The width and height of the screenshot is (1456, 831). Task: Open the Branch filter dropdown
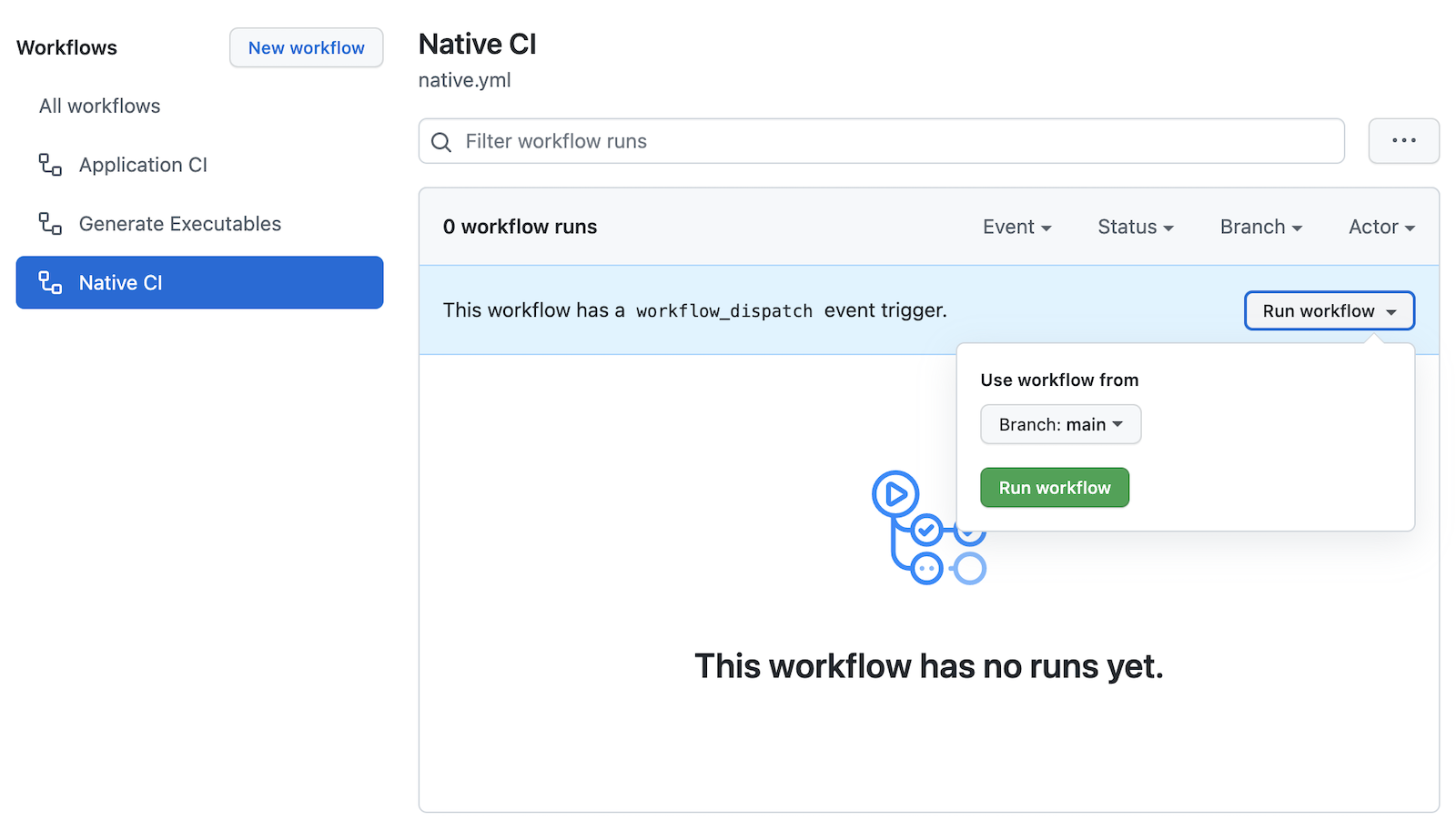(1260, 227)
